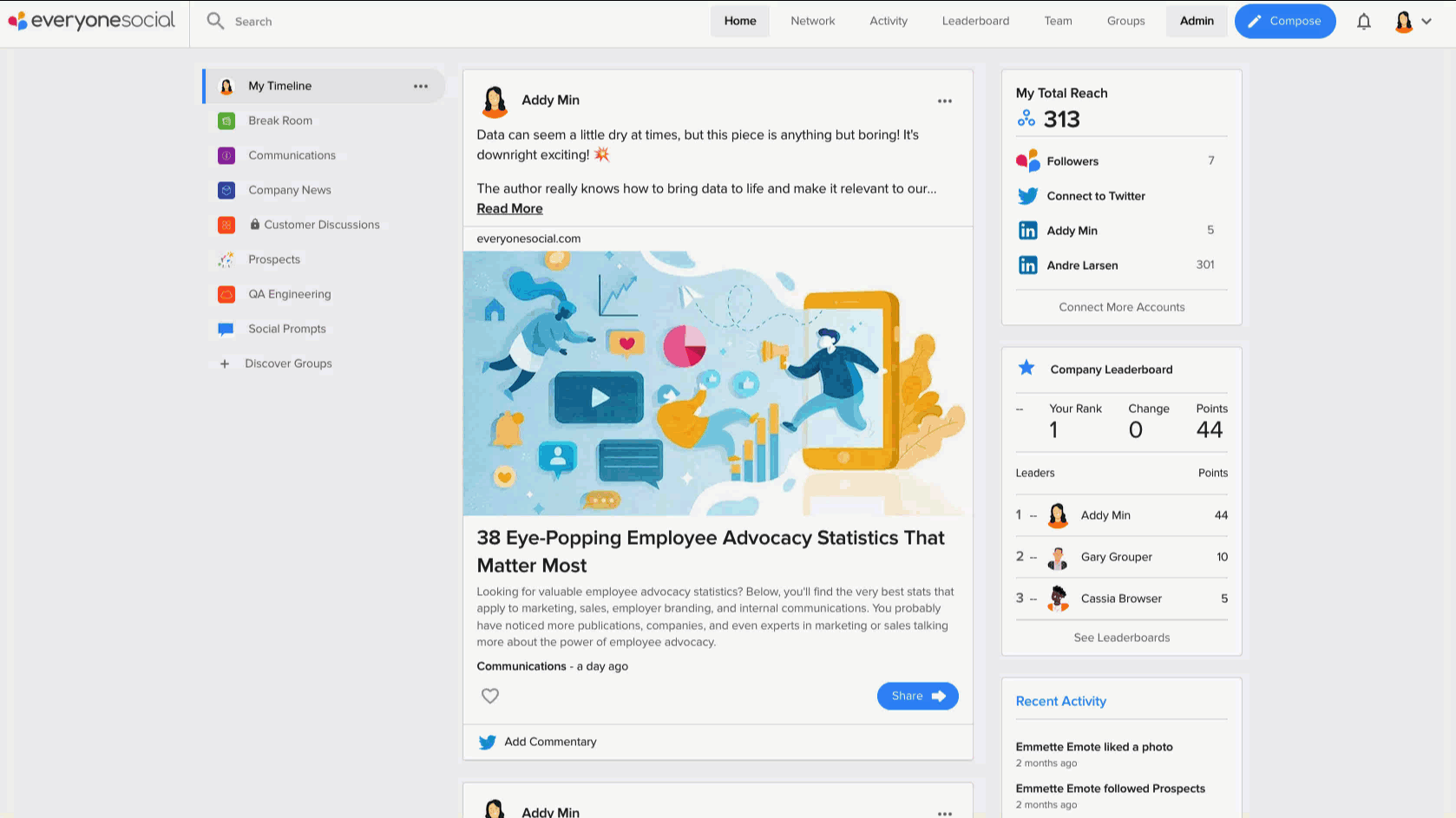Click the Twitter icon next to Connect to Twitter

(x=1028, y=196)
